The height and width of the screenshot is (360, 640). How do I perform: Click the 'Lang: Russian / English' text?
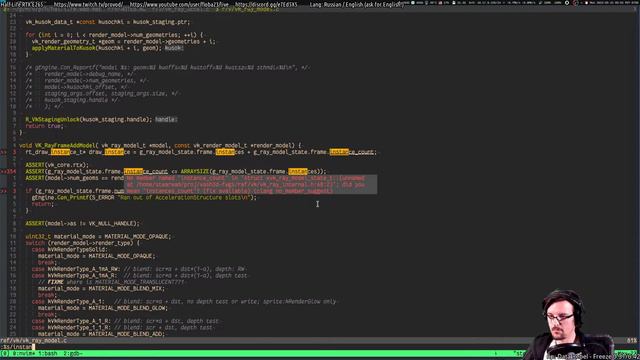[x=356, y=4]
